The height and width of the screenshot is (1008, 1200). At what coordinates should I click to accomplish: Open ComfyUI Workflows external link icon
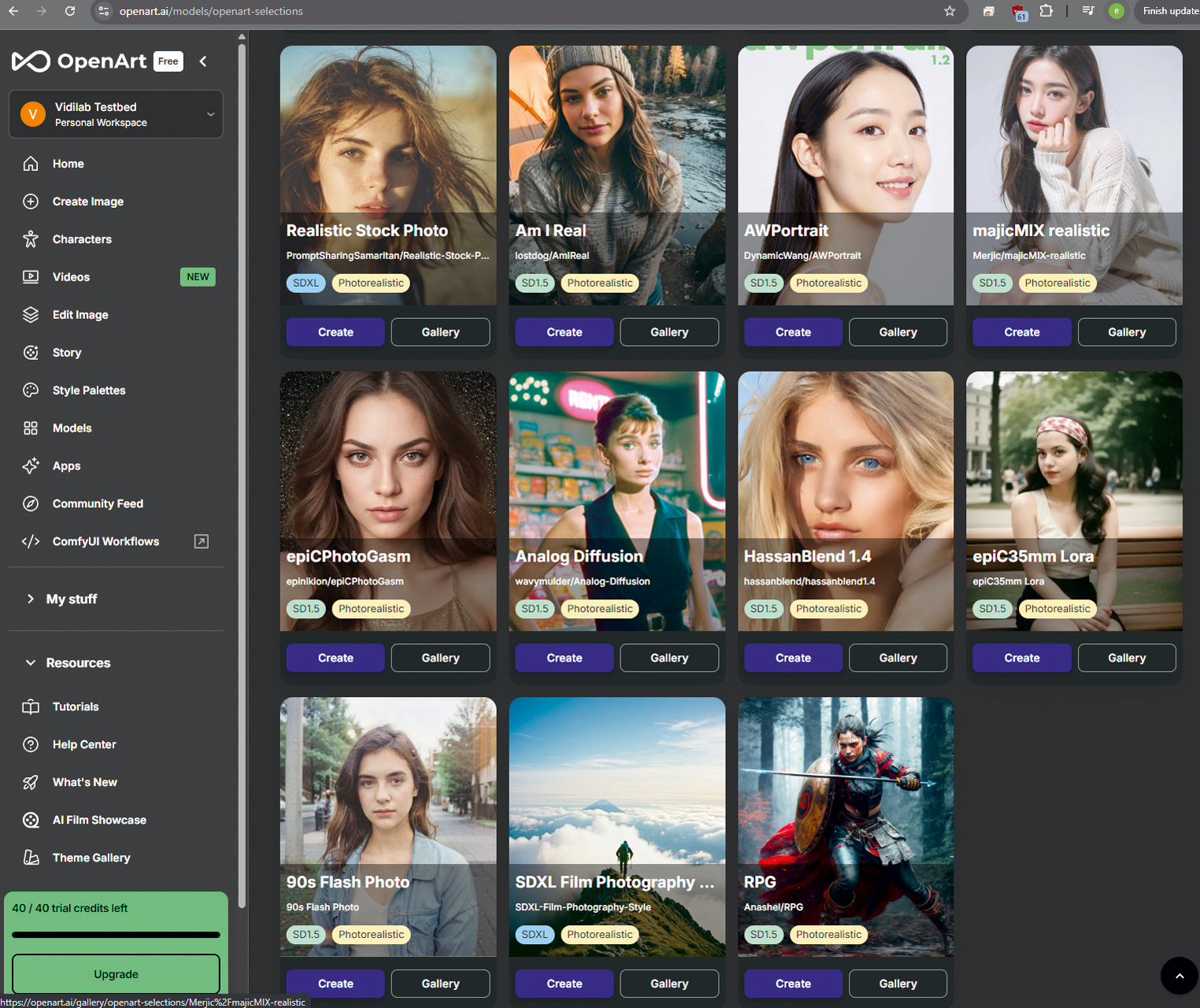point(202,542)
